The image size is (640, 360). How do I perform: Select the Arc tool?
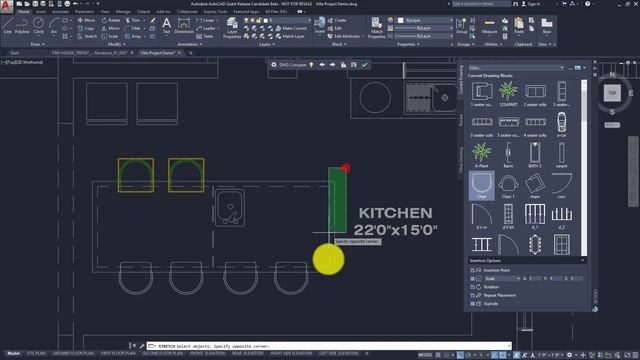53,26
